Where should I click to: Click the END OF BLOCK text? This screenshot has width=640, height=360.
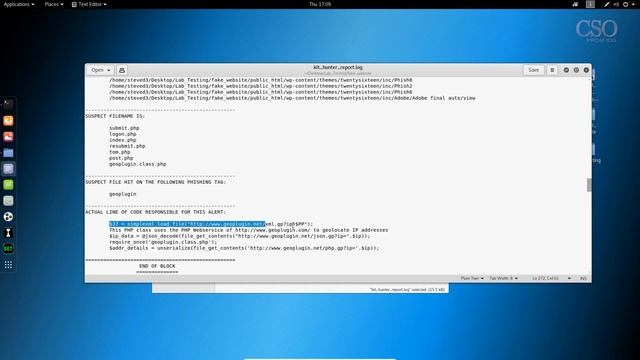click(157, 266)
